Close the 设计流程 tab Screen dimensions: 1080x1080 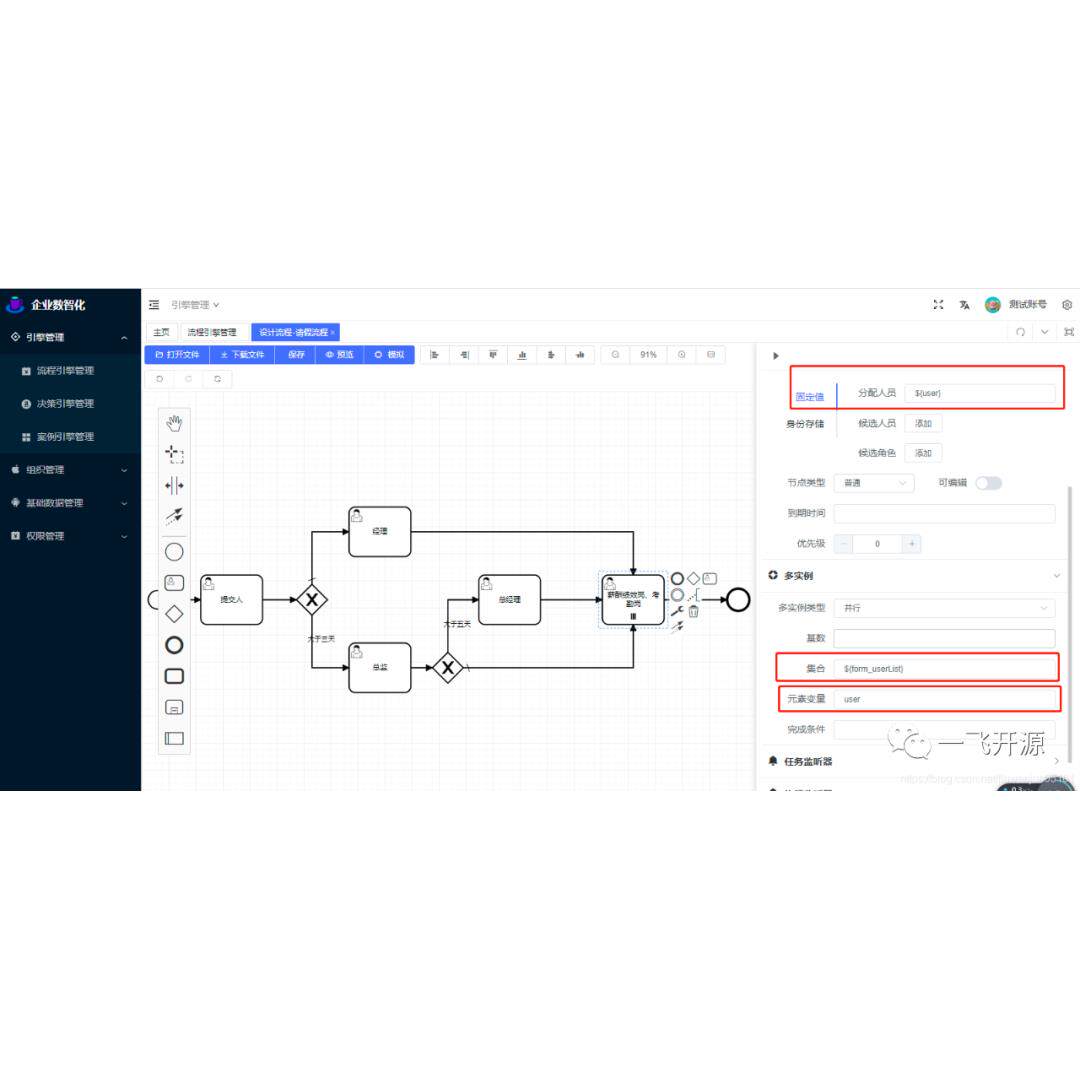tap(333, 333)
